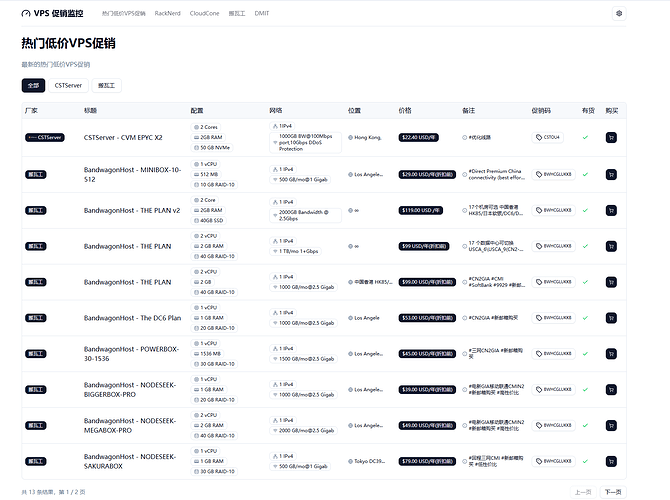
Task: Click buy cart for MINIBOX-10-512 row
Action: pos(611,174)
